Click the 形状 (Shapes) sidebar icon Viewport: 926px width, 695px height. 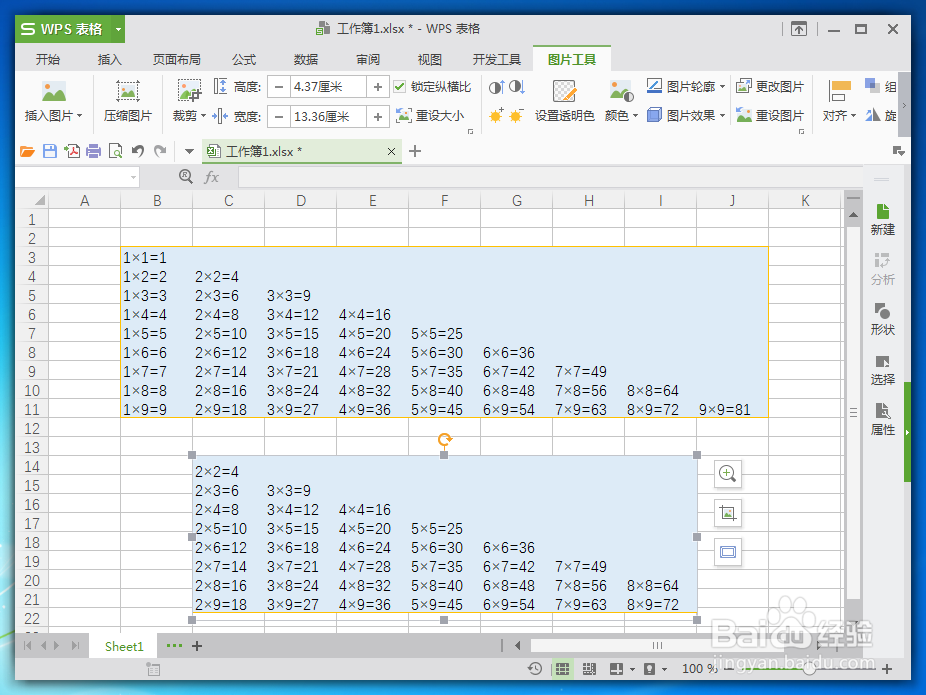[x=882, y=319]
